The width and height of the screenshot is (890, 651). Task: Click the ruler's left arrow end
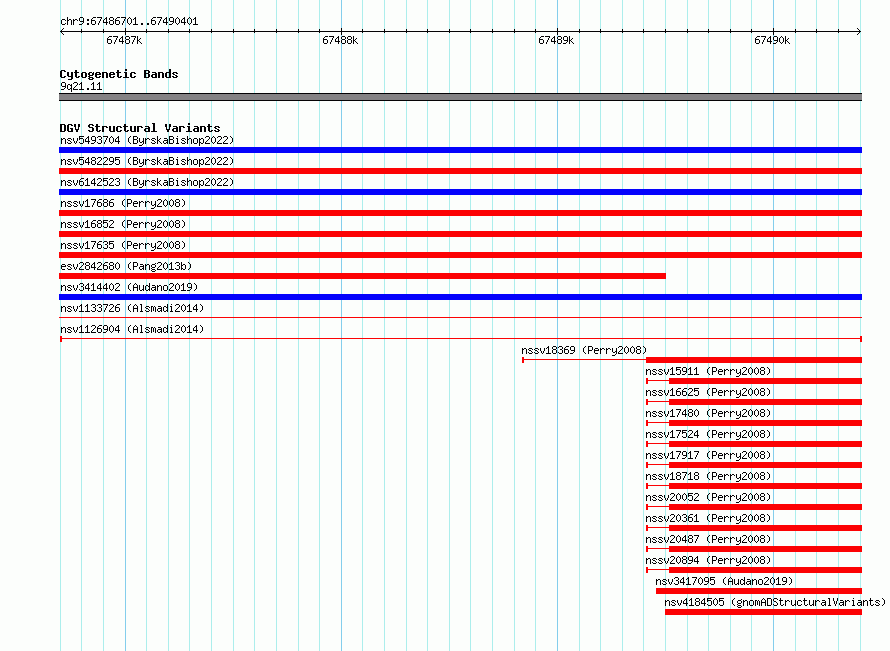coord(62,32)
